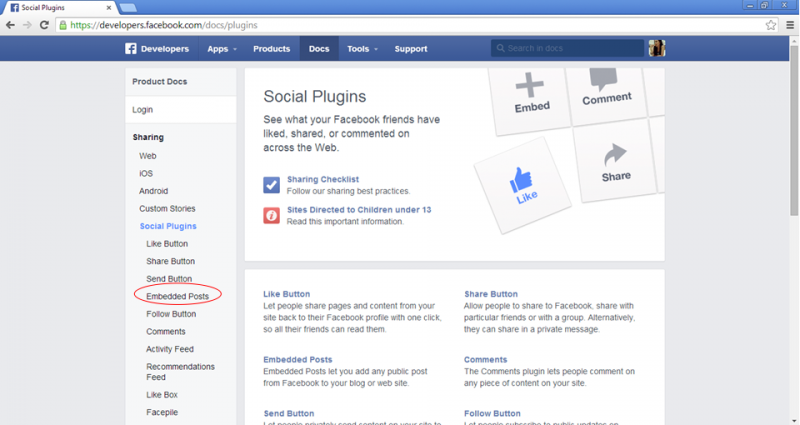This screenshot has width=800, height=425.
Task: Open Follow Button heading link in content
Action: coord(492,414)
